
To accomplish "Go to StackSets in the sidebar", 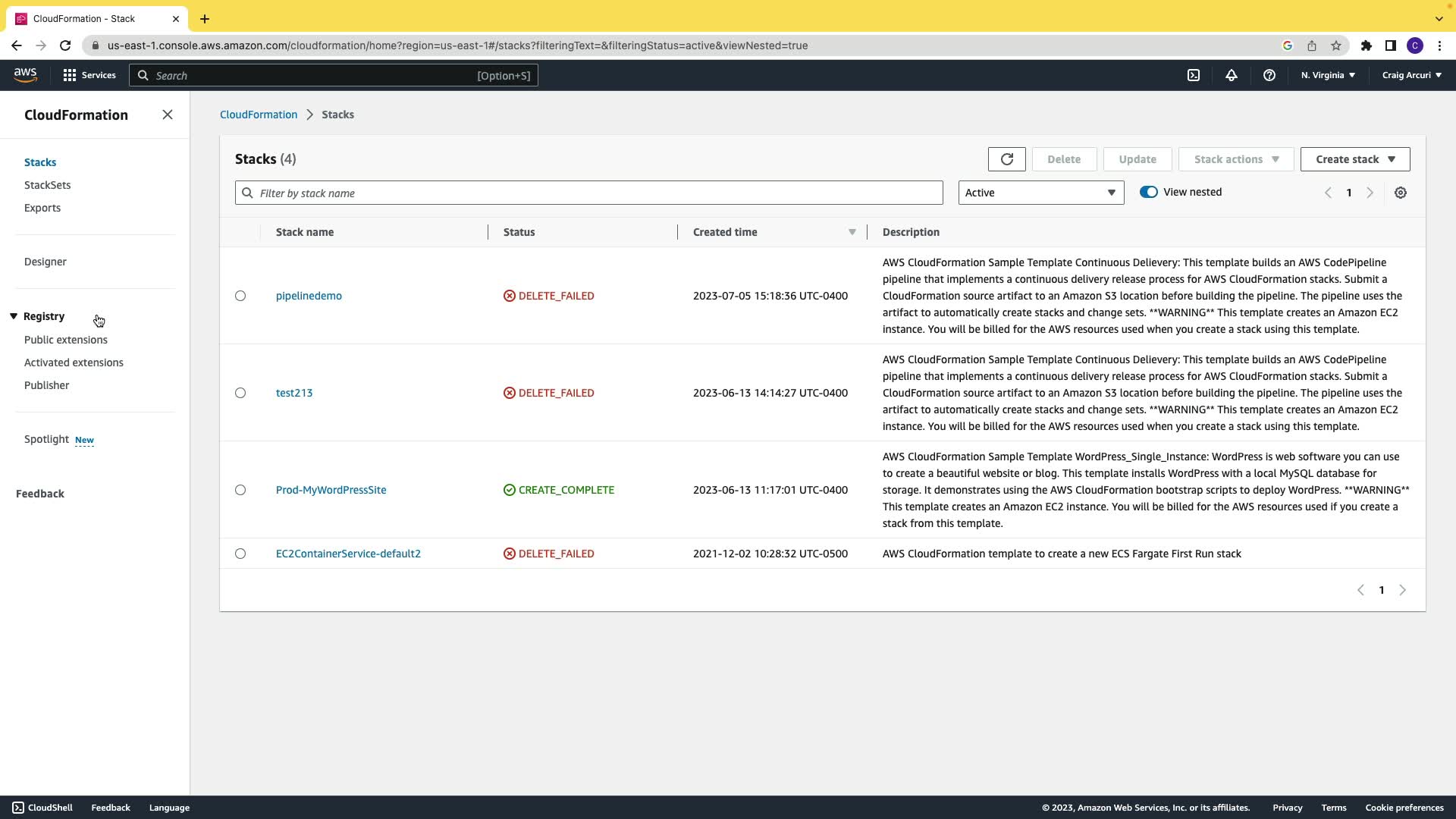I will (47, 185).
